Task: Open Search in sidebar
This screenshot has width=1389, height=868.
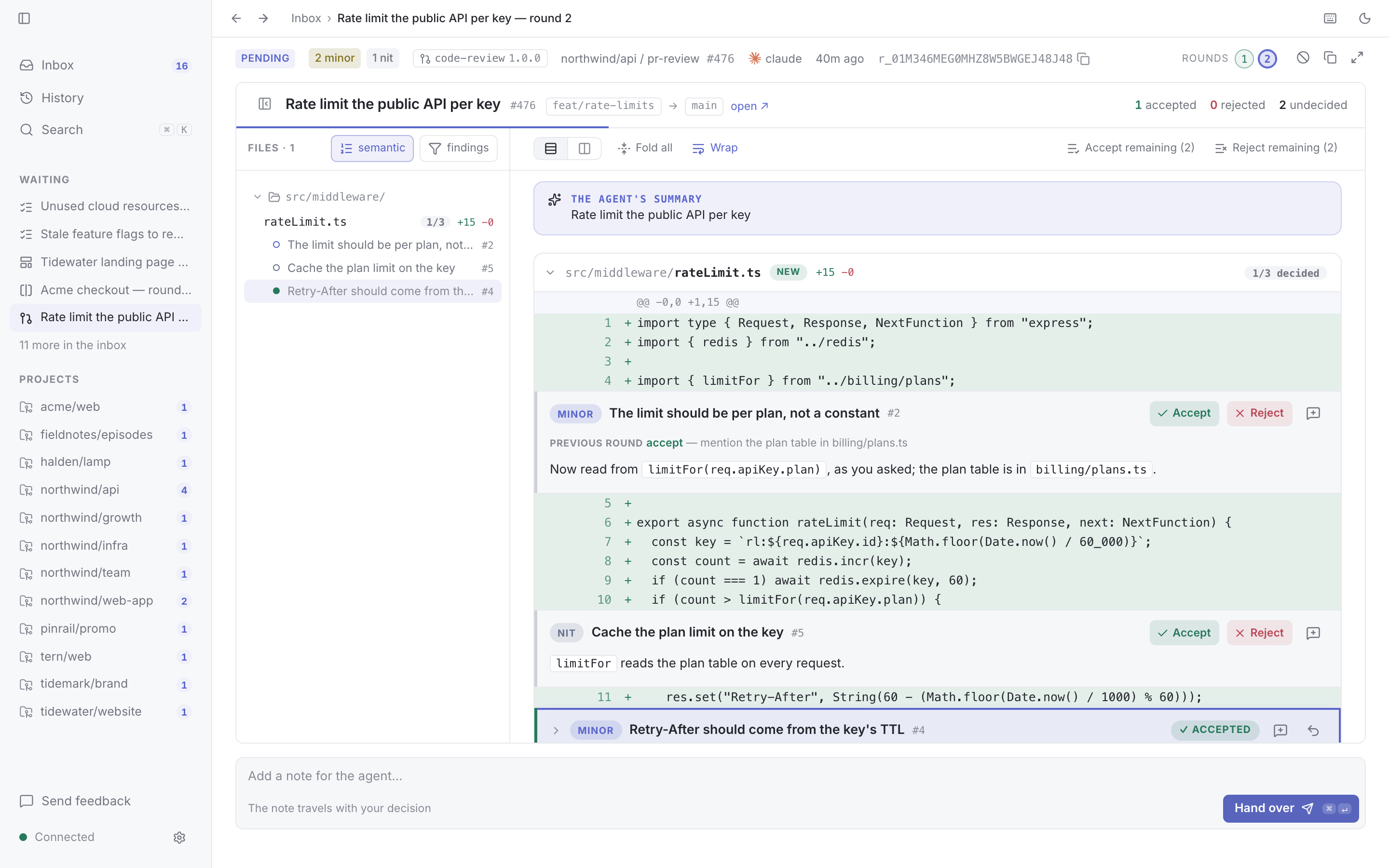Action: pos(106,130)
